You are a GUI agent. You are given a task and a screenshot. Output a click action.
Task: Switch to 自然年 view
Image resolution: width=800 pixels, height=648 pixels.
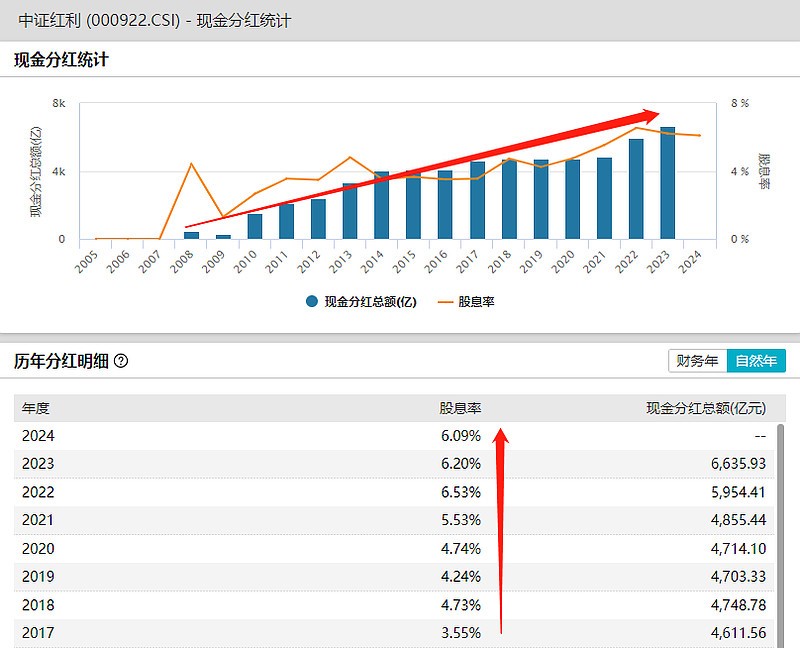(x=756, y=361)
